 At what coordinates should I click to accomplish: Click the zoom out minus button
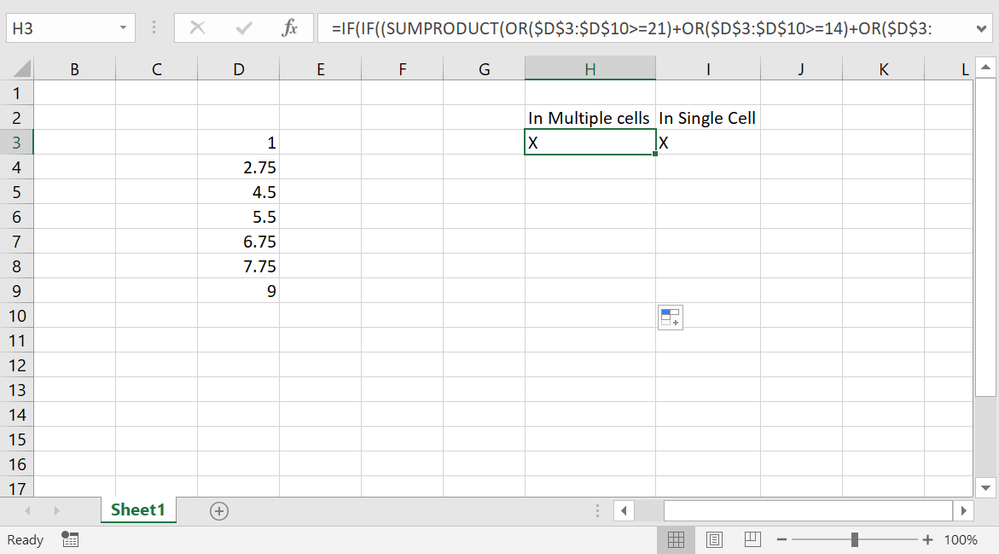coord(782,540)
